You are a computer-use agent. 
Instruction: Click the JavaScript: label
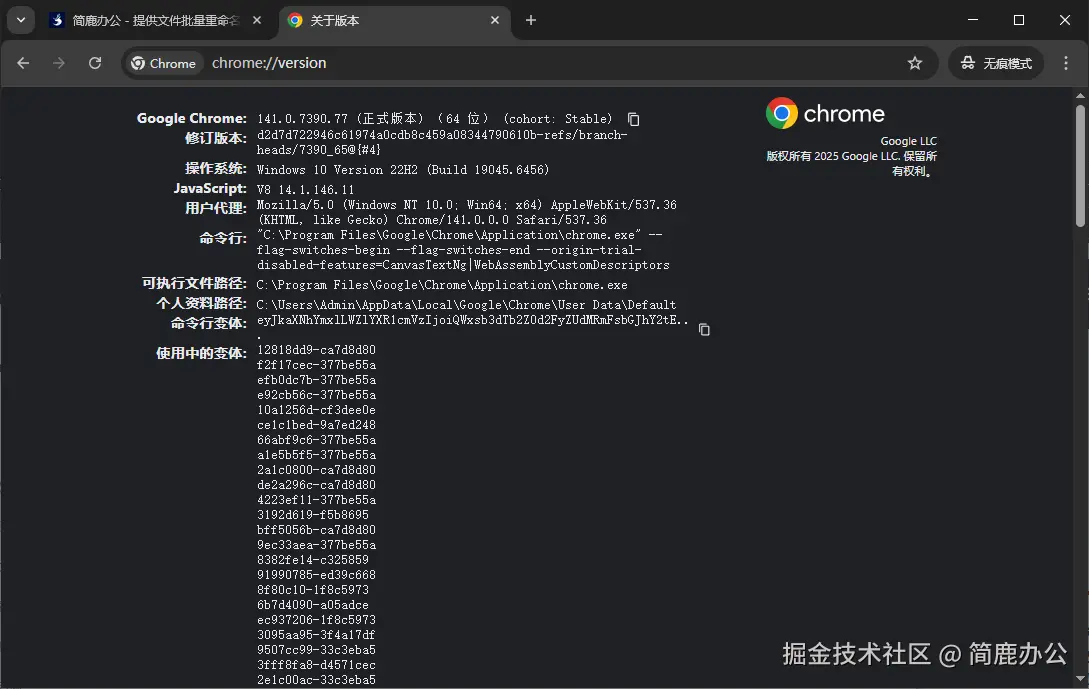tap(210, 189)
